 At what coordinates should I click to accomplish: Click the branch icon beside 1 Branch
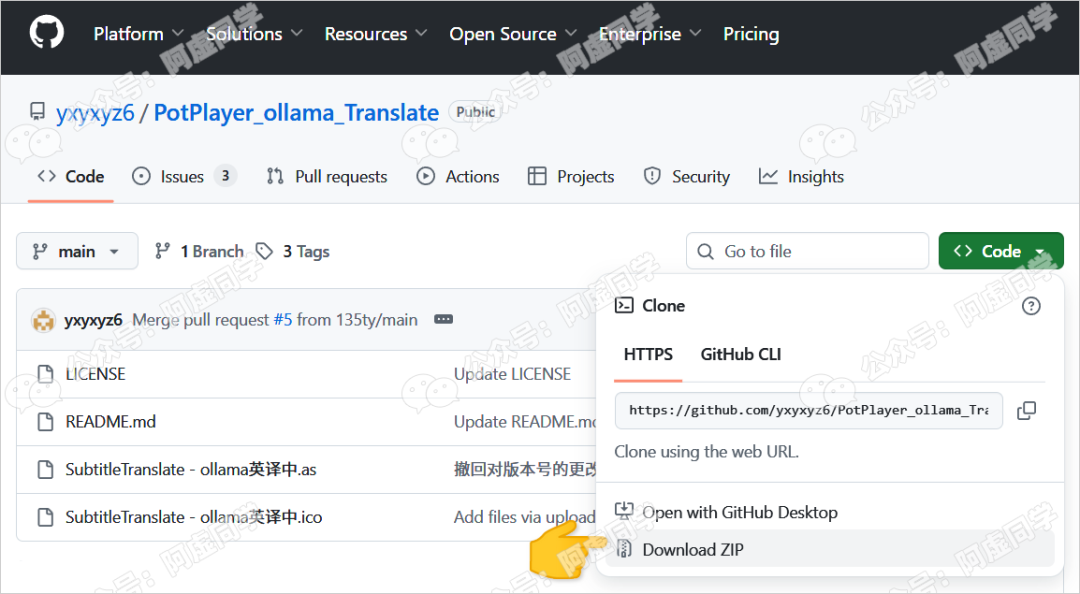coord(163,251)
